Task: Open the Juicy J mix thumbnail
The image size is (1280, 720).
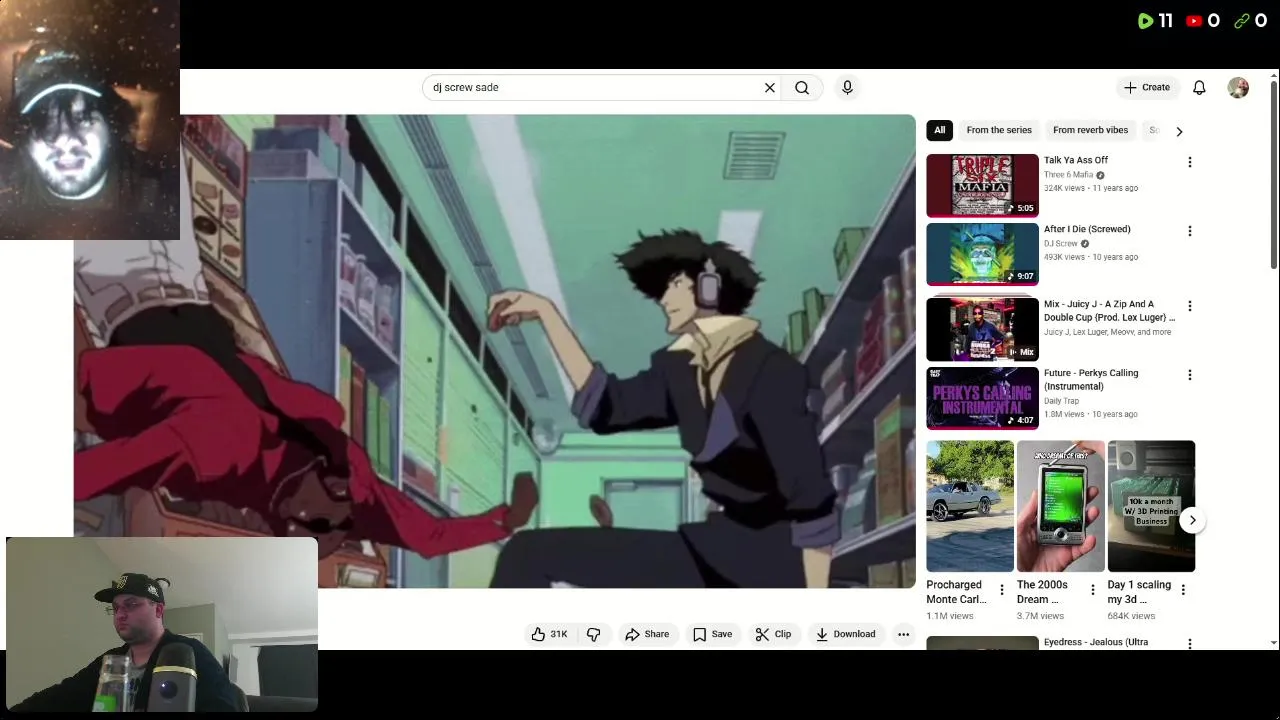Action: tap(982, 329)
